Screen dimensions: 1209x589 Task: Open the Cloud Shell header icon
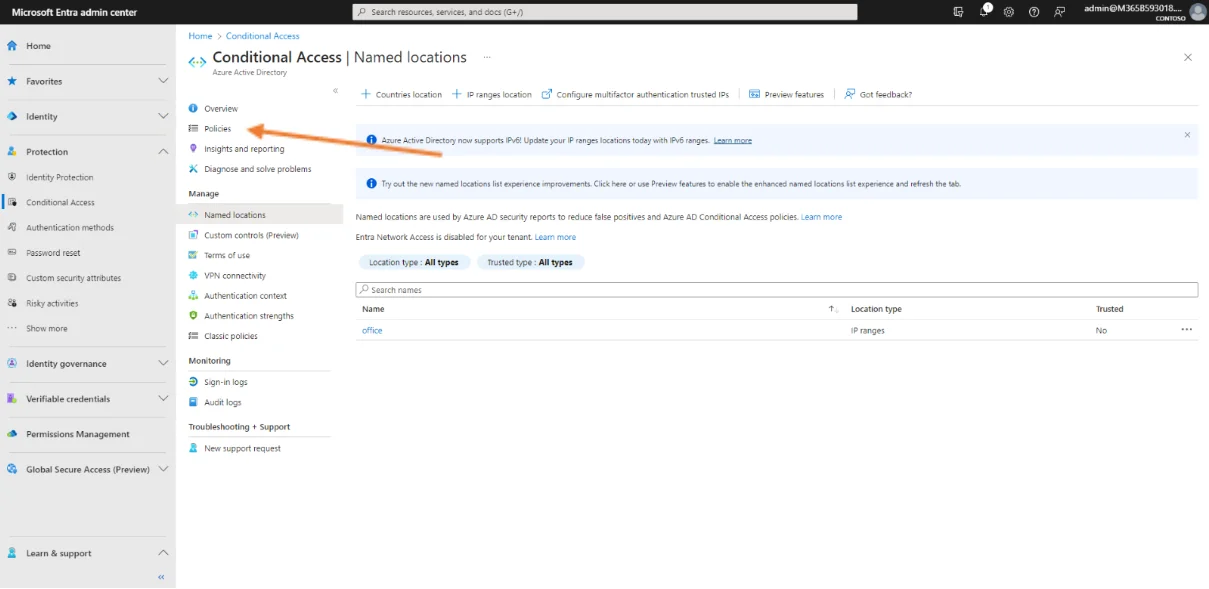(959, 12)
